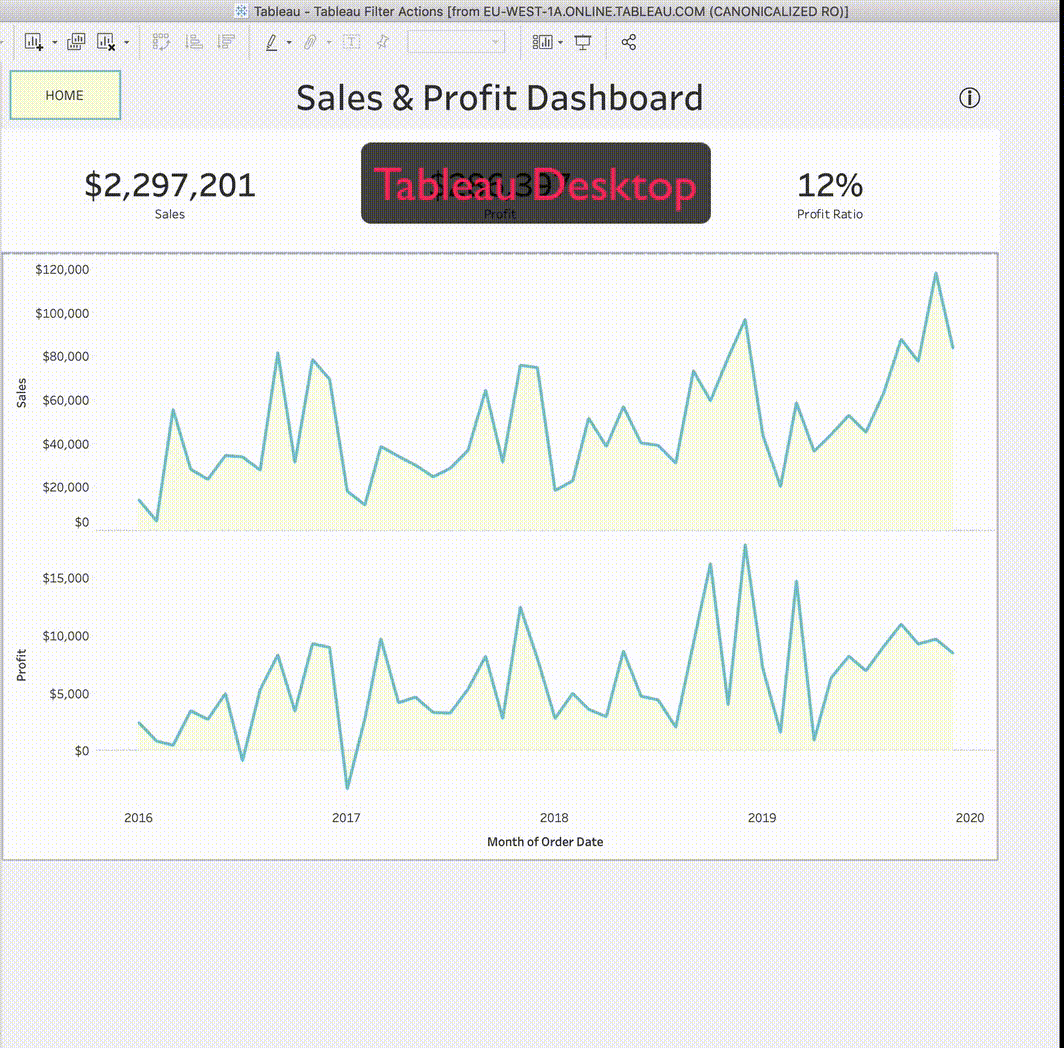Click the Month of Order Date axis title
This screenshot has height=1048, width=1064.
tap(545, 842)
